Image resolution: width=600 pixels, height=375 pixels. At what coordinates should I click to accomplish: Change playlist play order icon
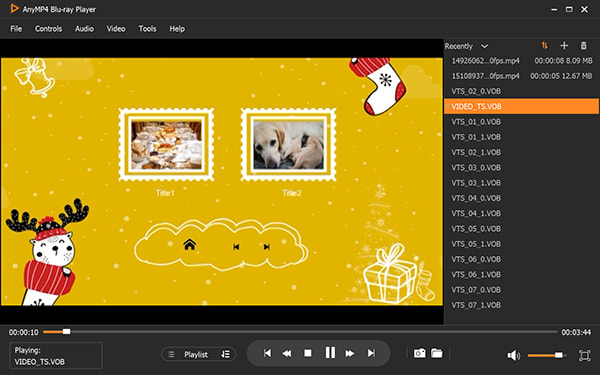tap(226, 354)
